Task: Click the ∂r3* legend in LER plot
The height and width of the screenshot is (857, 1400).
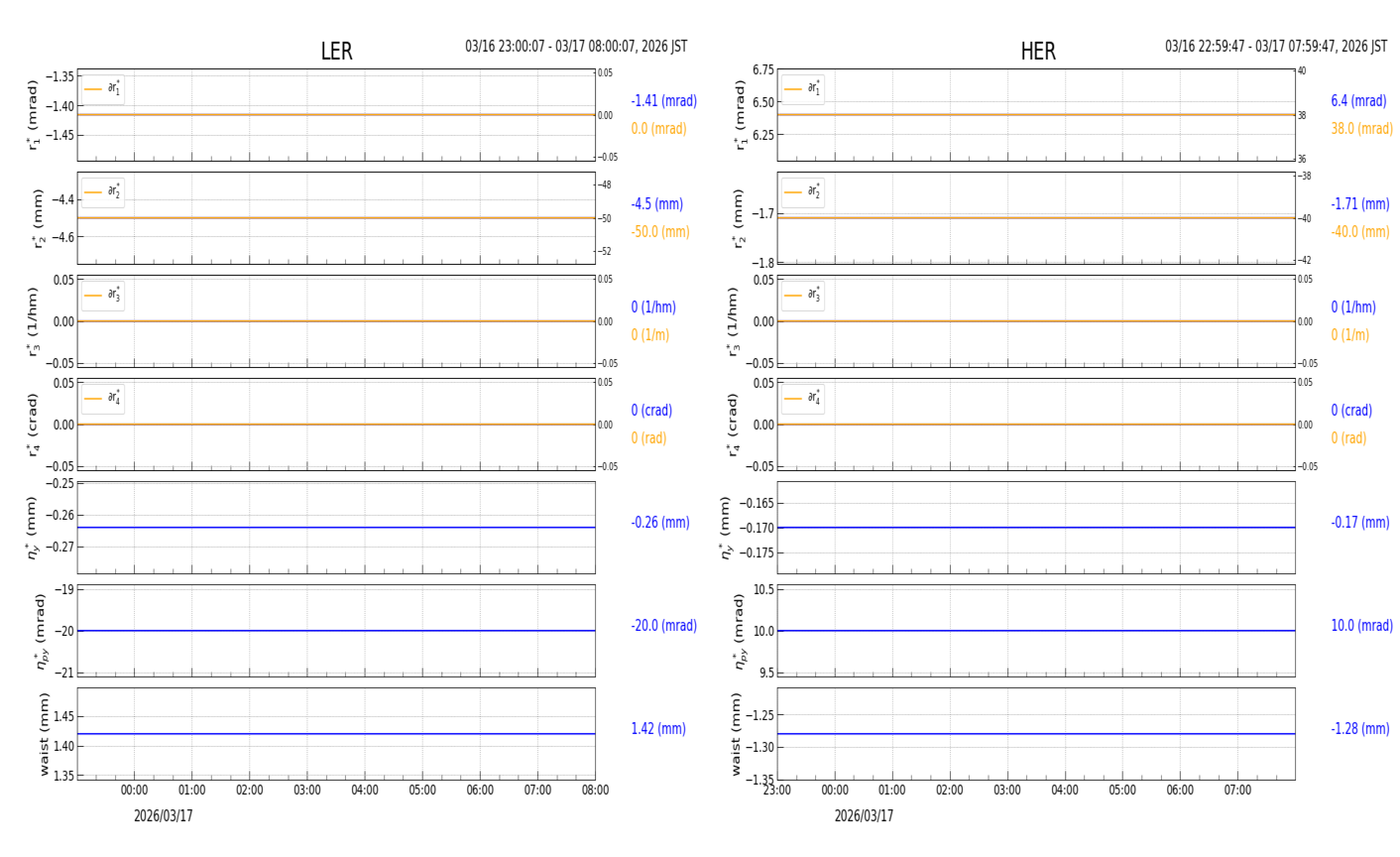Action: pos(103,296)
